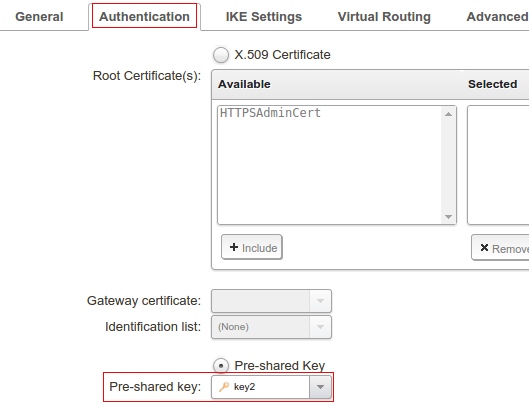Go to the Virtual Routing tab

(x=384, y=17)
